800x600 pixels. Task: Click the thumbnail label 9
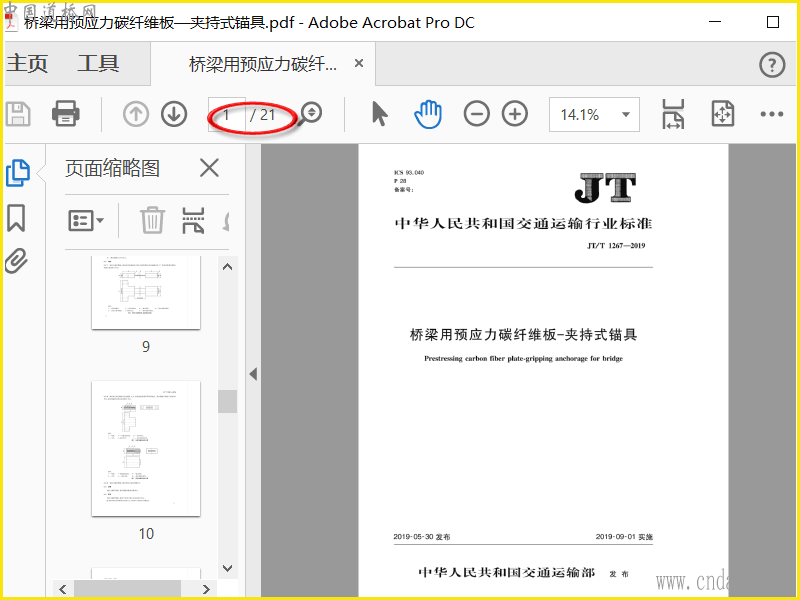tap(146, 347)
